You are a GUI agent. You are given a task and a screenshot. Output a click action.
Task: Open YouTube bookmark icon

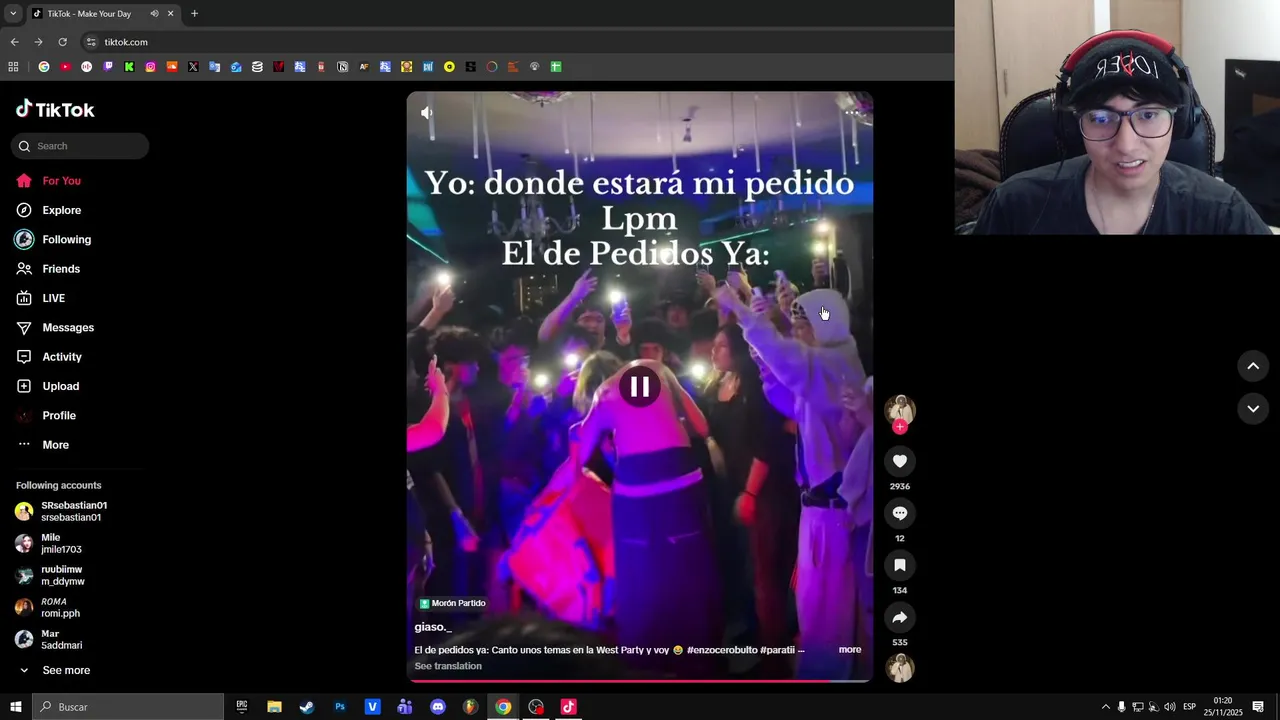tap(65, 67)
